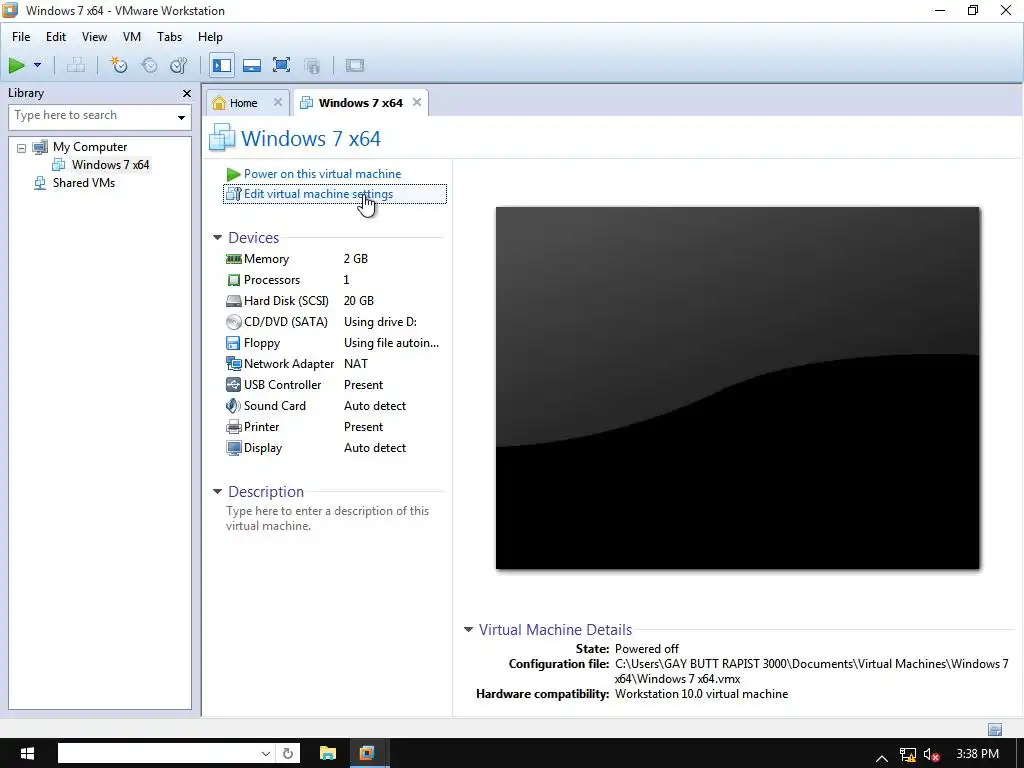Open the library search dropdown arrow
The width and height of the screenshot is (1024, 768).
click(x=182, y=118)
